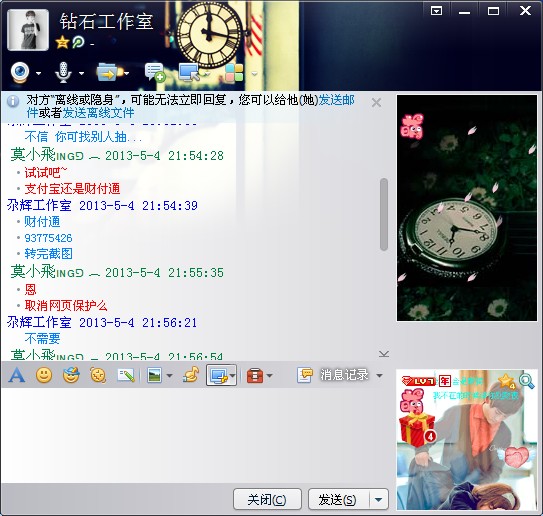Click the 年 badge on QQ show
The width and height of the screenshot is (543, 516).
coord(445,381)
